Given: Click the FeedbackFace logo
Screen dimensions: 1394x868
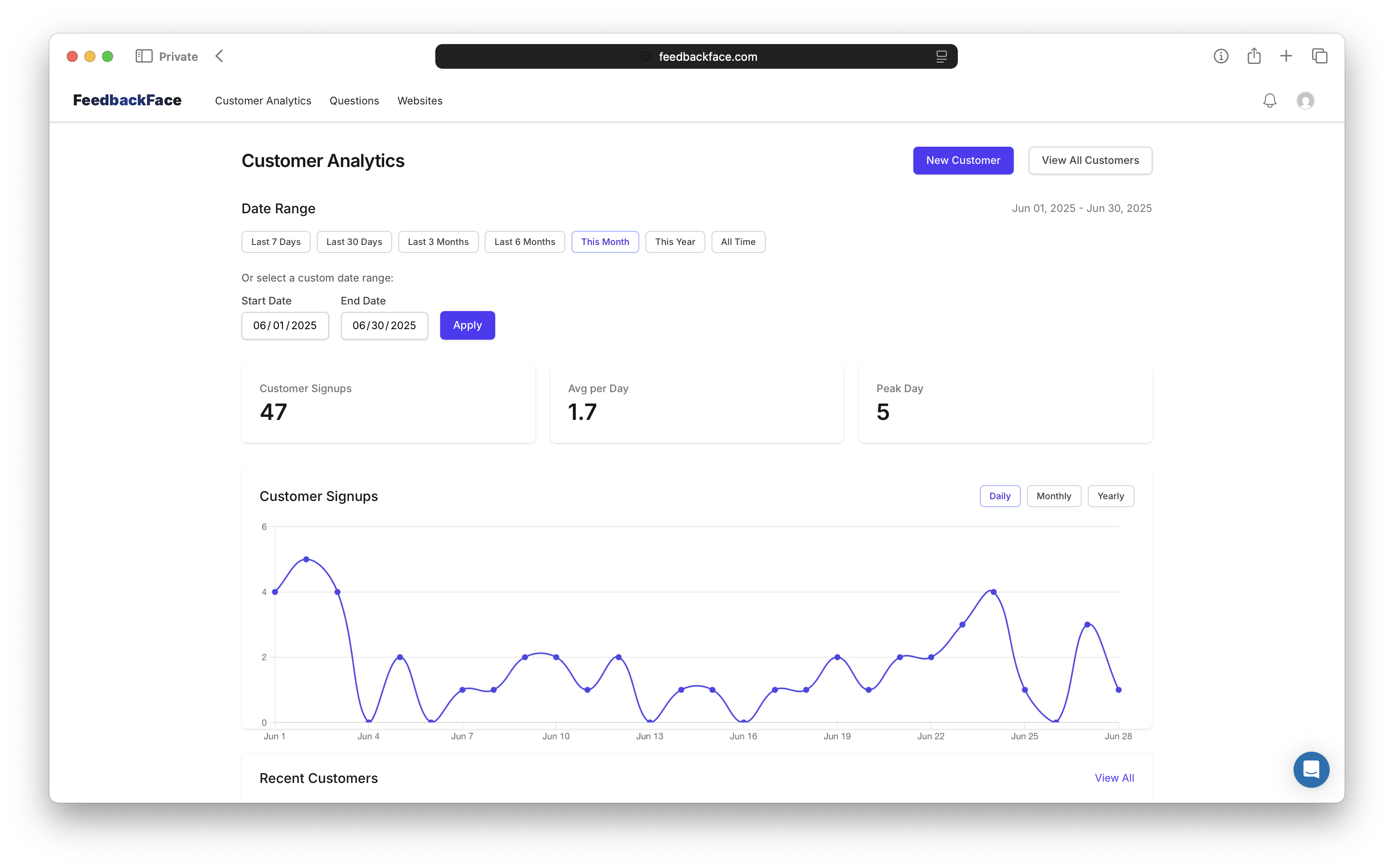Looking at the screenshot, I should tap(127, 100).
